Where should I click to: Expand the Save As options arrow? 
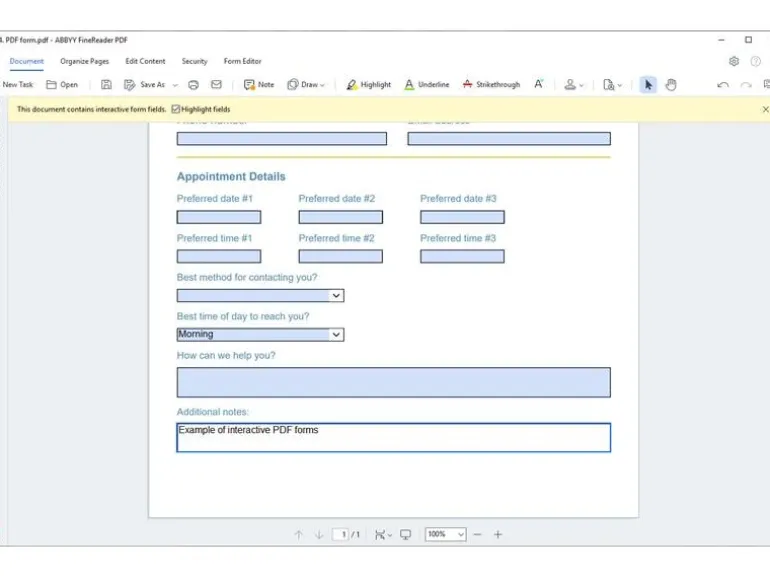click(175, 85)
